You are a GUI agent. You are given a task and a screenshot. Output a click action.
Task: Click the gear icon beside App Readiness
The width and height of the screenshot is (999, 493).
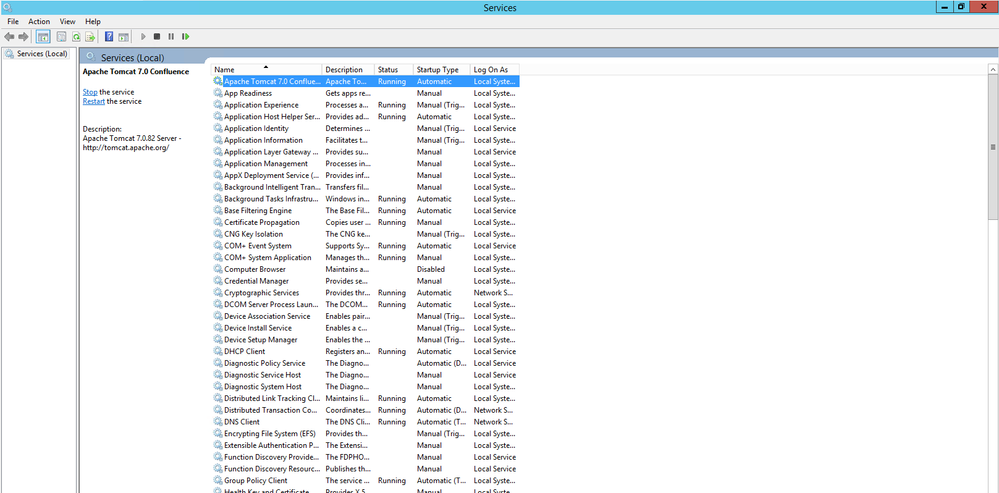pos(218,93)
